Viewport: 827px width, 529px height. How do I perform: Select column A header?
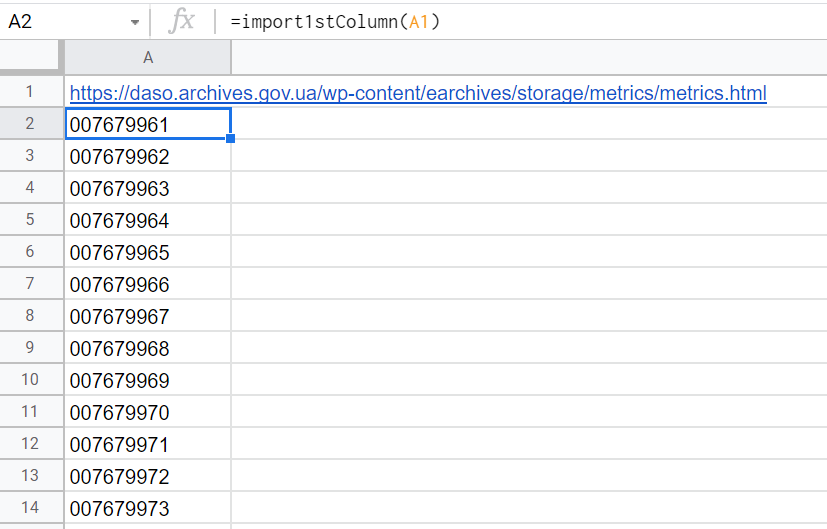[148, 57]
